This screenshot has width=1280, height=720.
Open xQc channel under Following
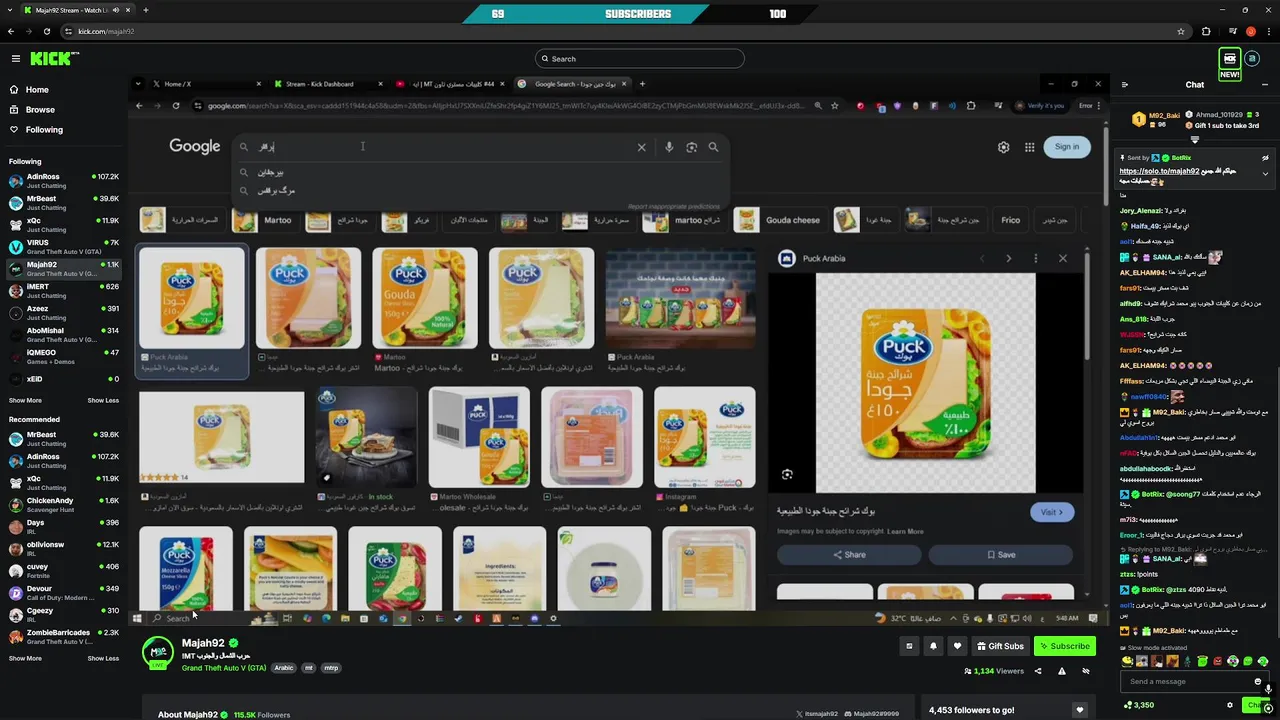pos(64,225)
